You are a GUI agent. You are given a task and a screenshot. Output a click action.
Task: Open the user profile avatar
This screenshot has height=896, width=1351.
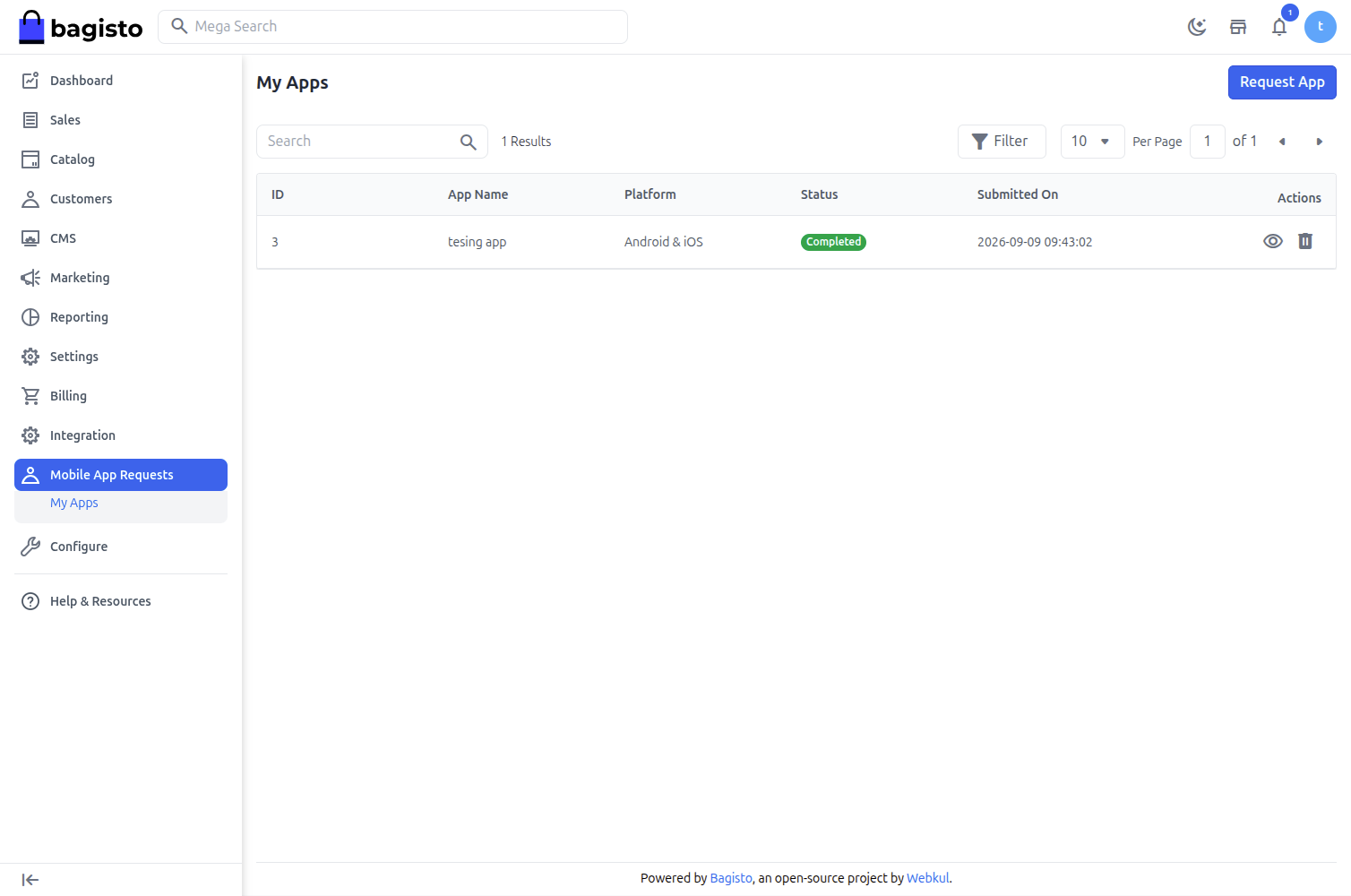click(1321, 27)
